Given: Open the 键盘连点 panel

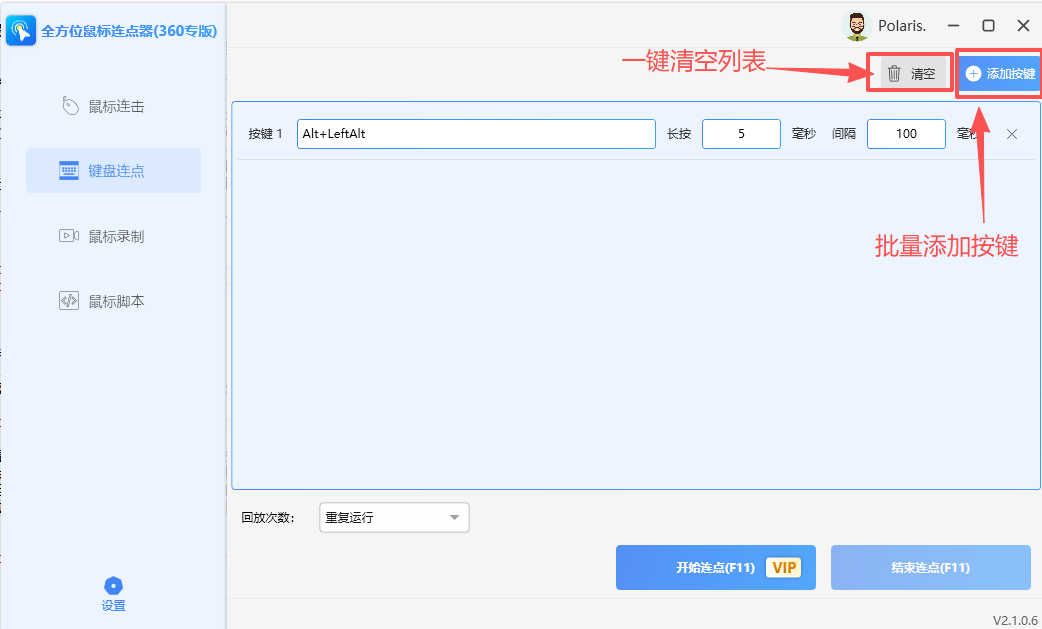Looking at the screenshot, I should 113,170.
